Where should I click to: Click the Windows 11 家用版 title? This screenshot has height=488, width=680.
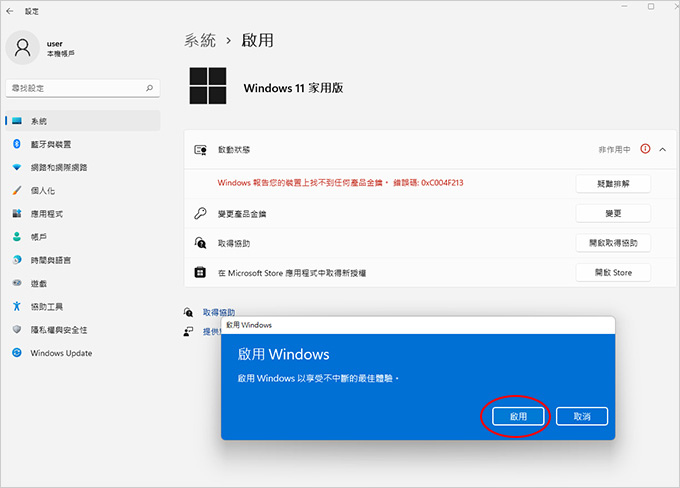[294, 88]
